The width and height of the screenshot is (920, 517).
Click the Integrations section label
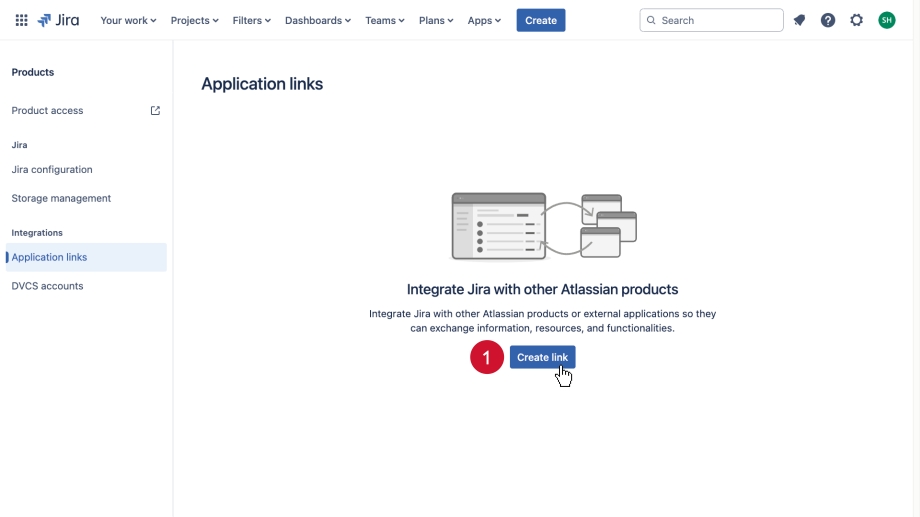click(x=37, y=232)
